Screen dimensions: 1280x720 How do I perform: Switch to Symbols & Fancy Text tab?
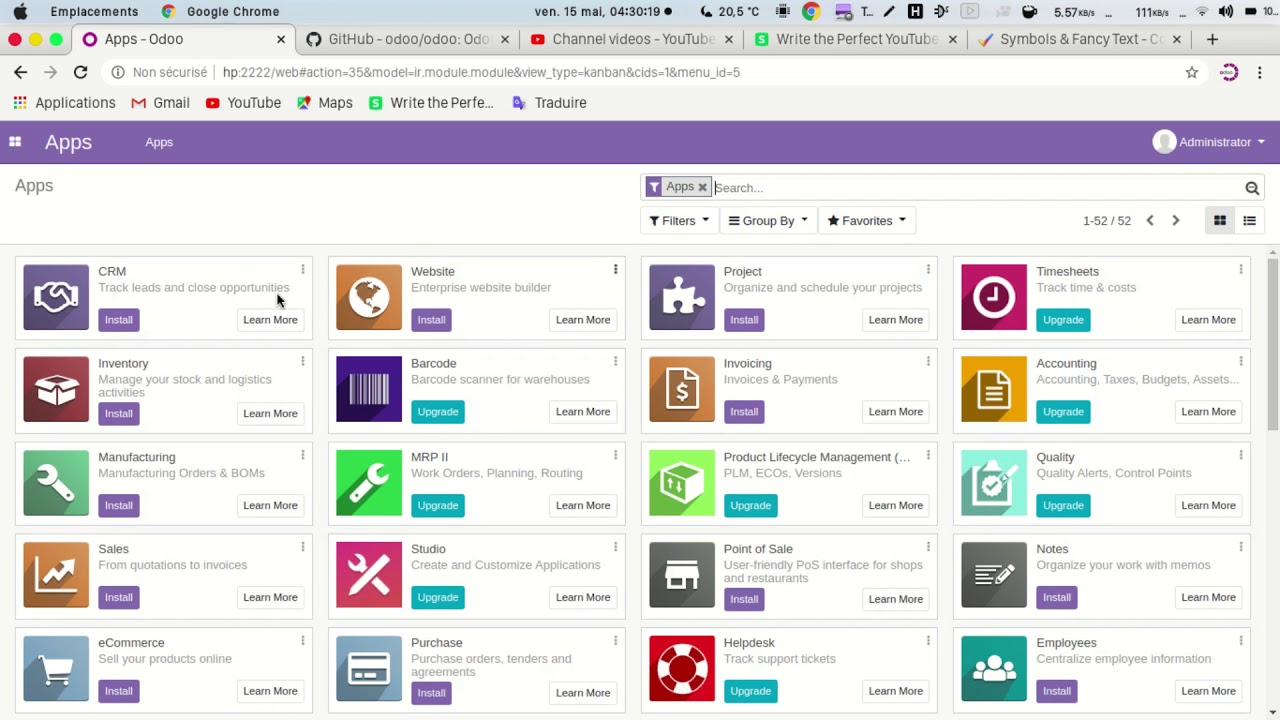1080,39
